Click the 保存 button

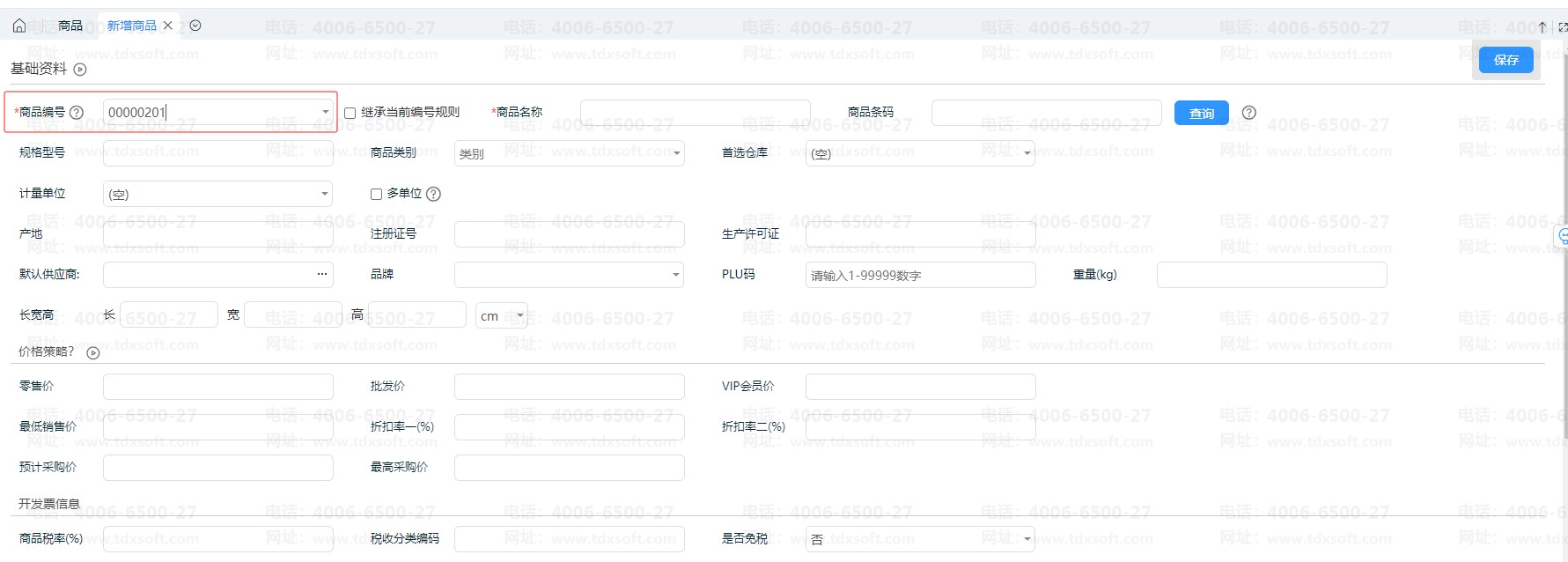pos(1505,60)
